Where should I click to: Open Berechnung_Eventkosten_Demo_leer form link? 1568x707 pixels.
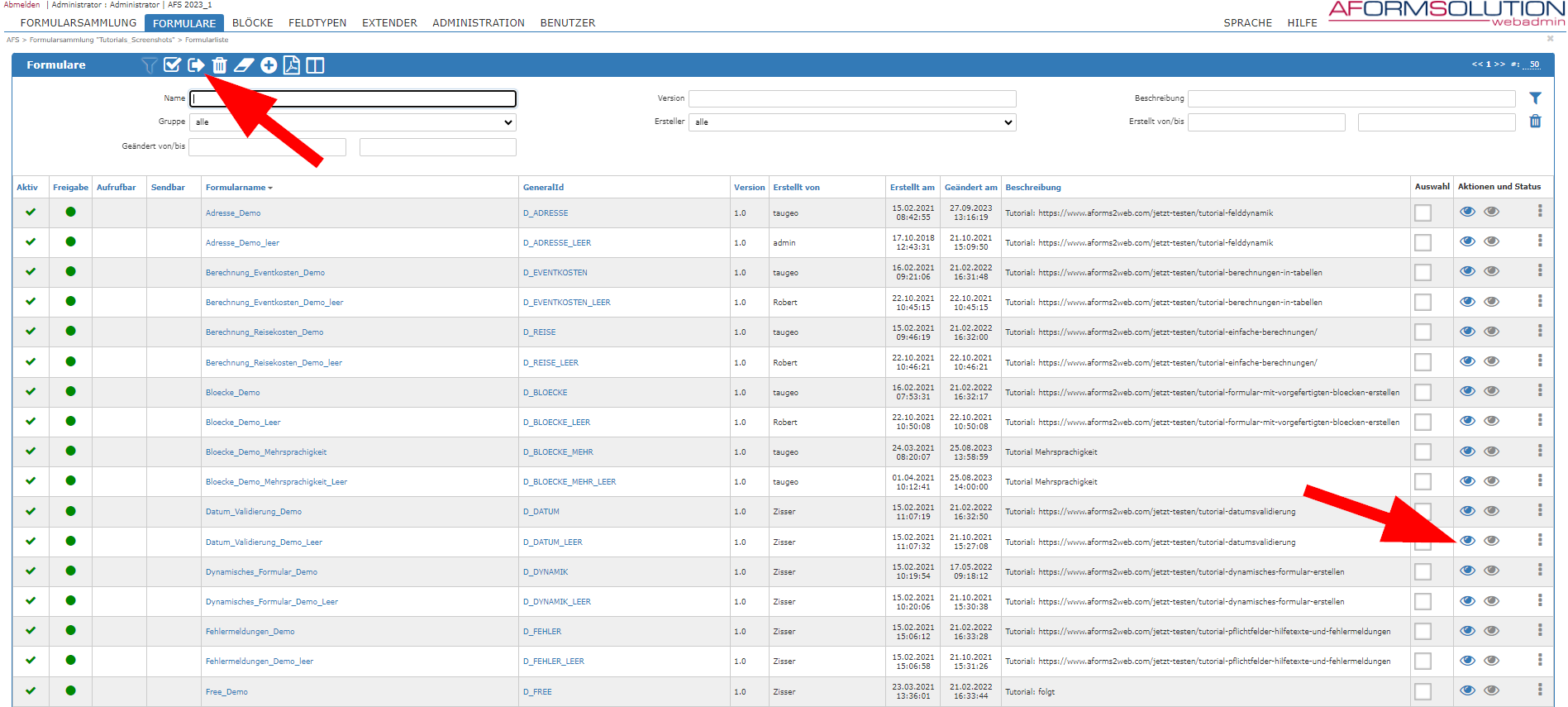pos(274,303)
